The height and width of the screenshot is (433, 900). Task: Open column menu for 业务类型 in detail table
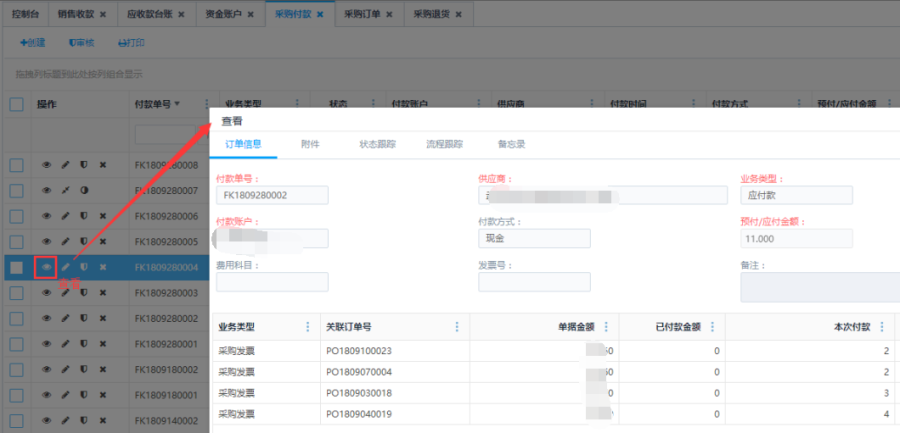307,327
